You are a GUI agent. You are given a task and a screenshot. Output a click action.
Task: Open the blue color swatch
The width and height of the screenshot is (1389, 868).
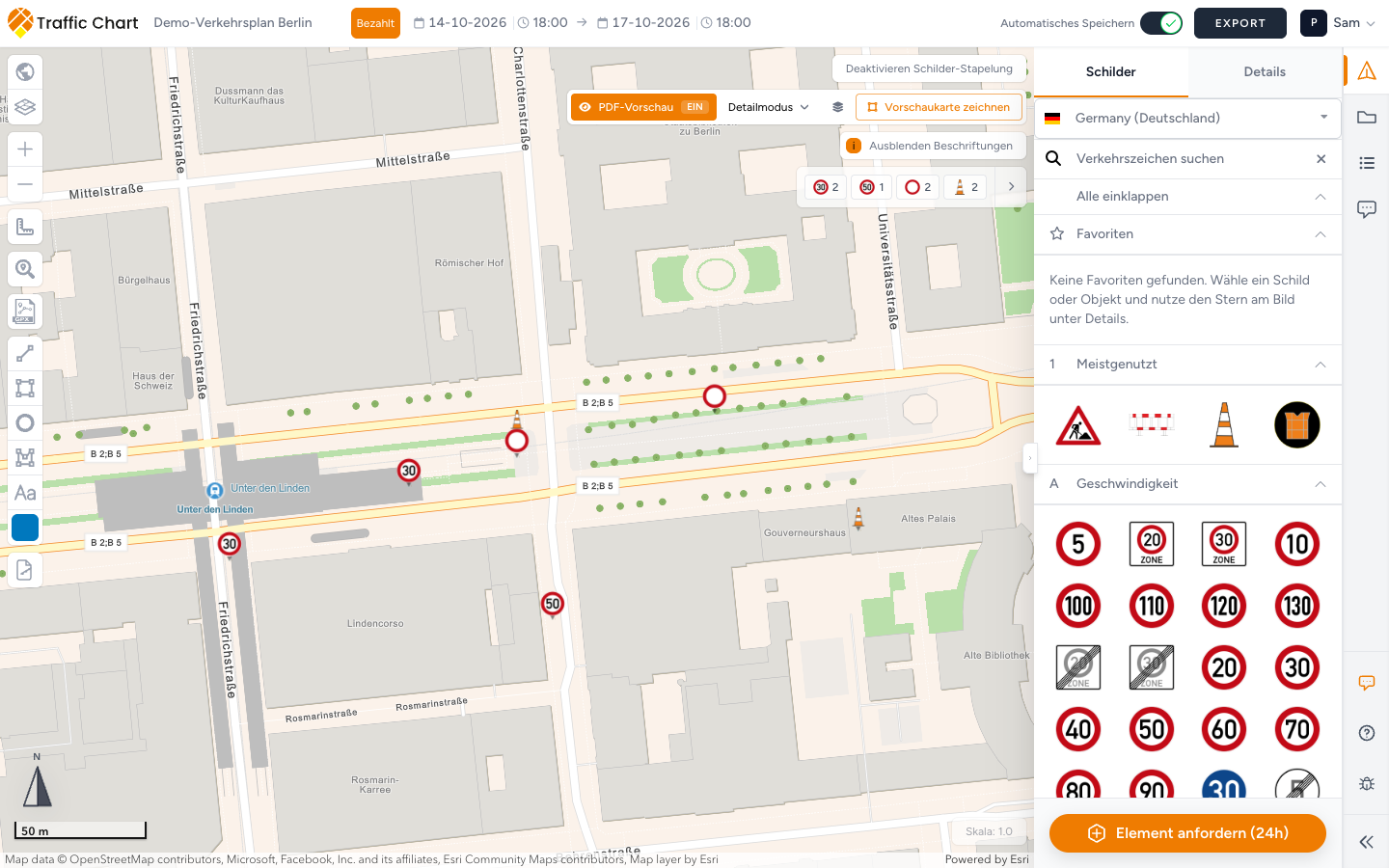click(25, 528)
